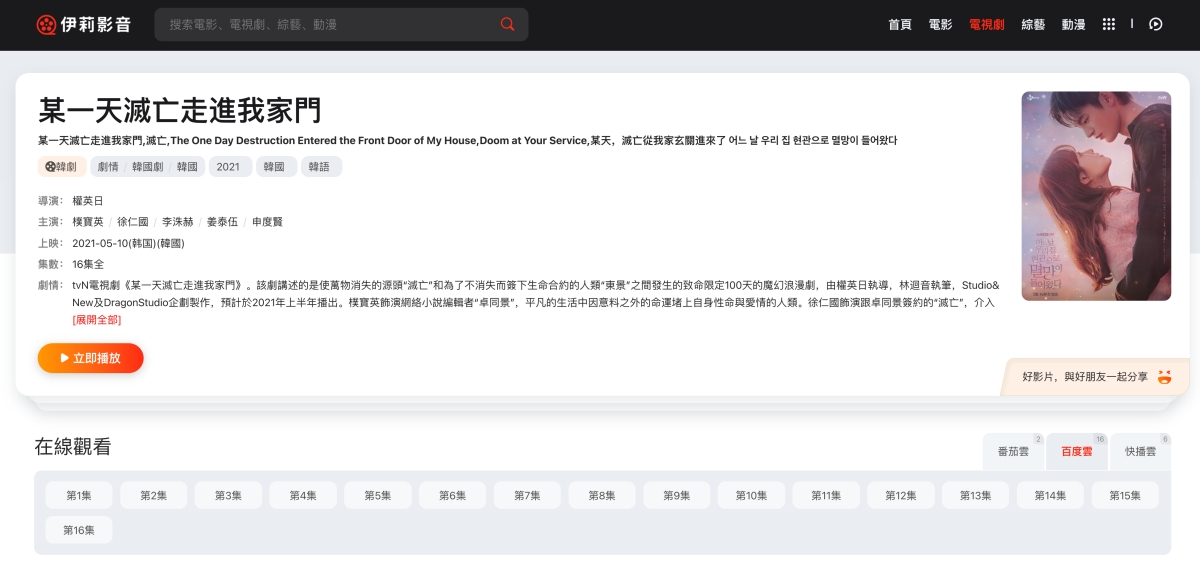The width and height of the screenshot is (1200, 577).
Task: Click the 在線觀看 section heading
Action: 73,447
